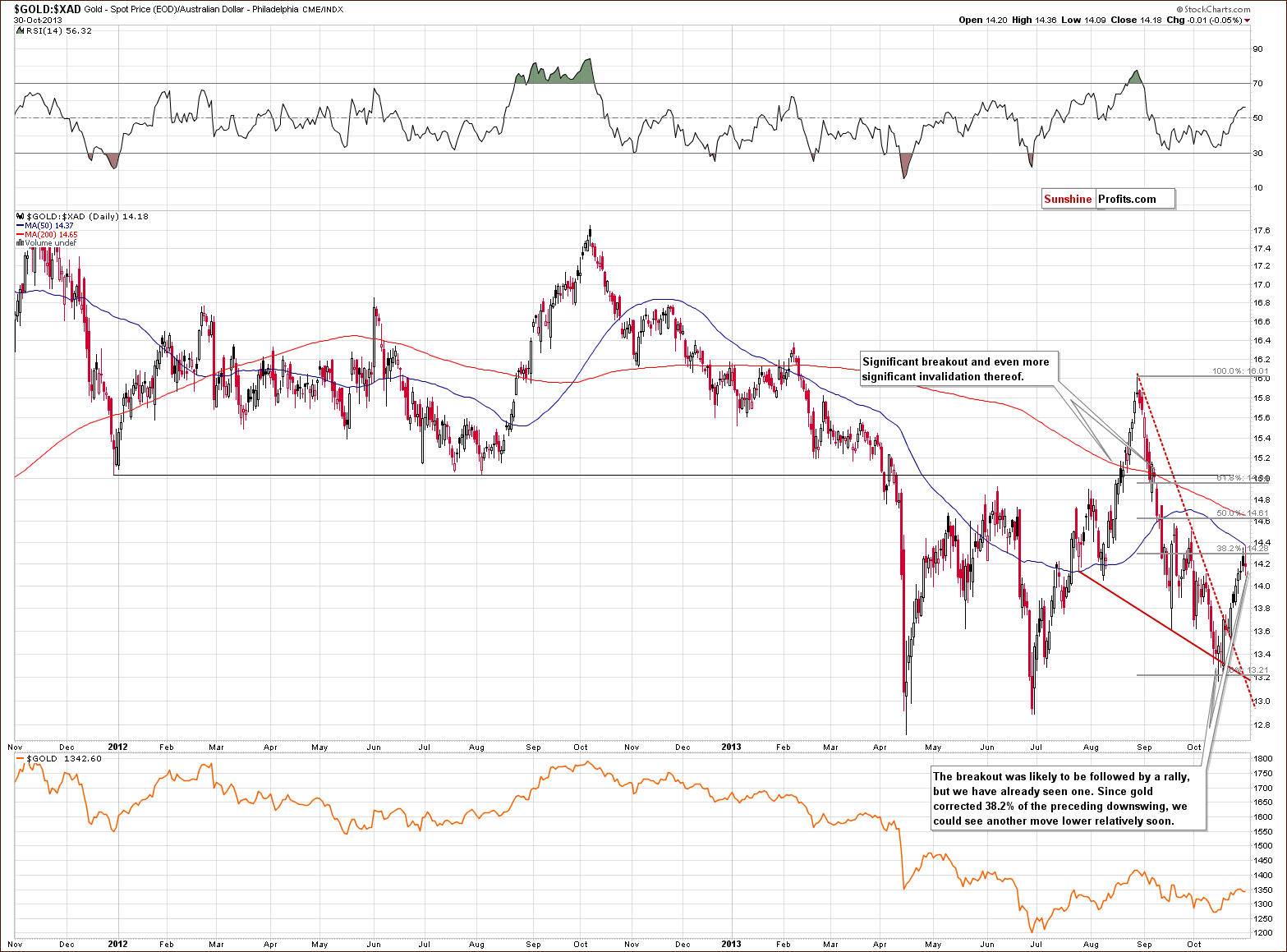This screenshot has height=952, width=1287.
Task: Click the 1800 label on gold price axis
Action: click(x=1262, y=760)
